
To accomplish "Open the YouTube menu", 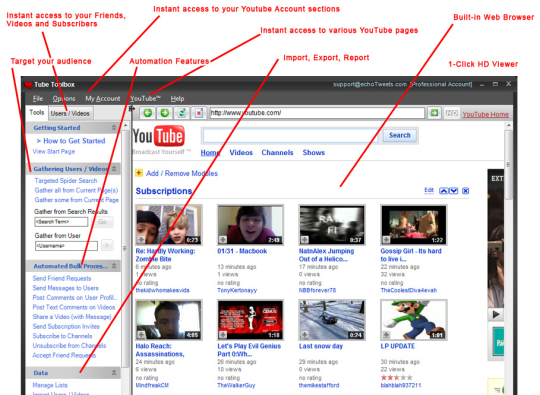I will (145, 98).
